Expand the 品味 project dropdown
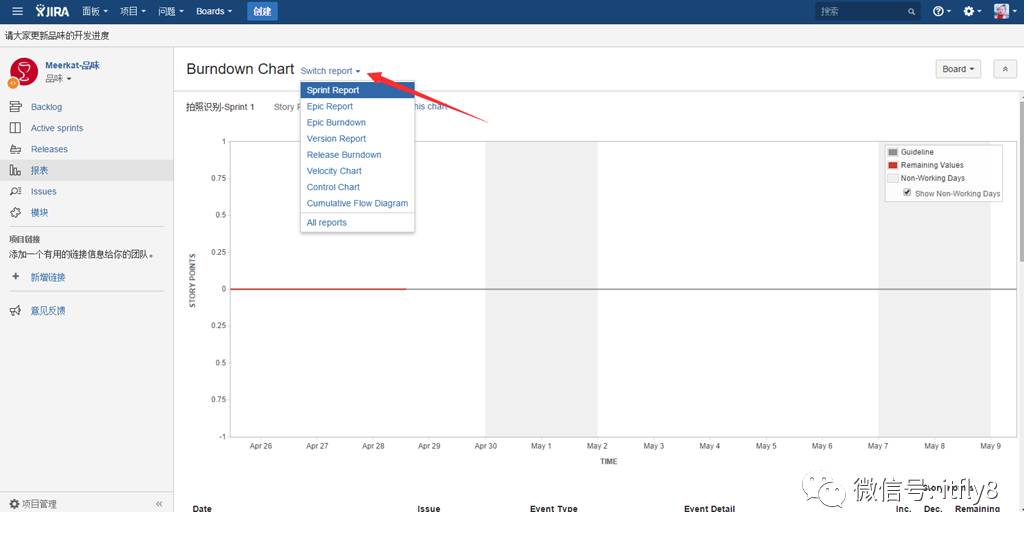Image resolution: width=1032 pixels, height=538 pixels. click(58, 78)
